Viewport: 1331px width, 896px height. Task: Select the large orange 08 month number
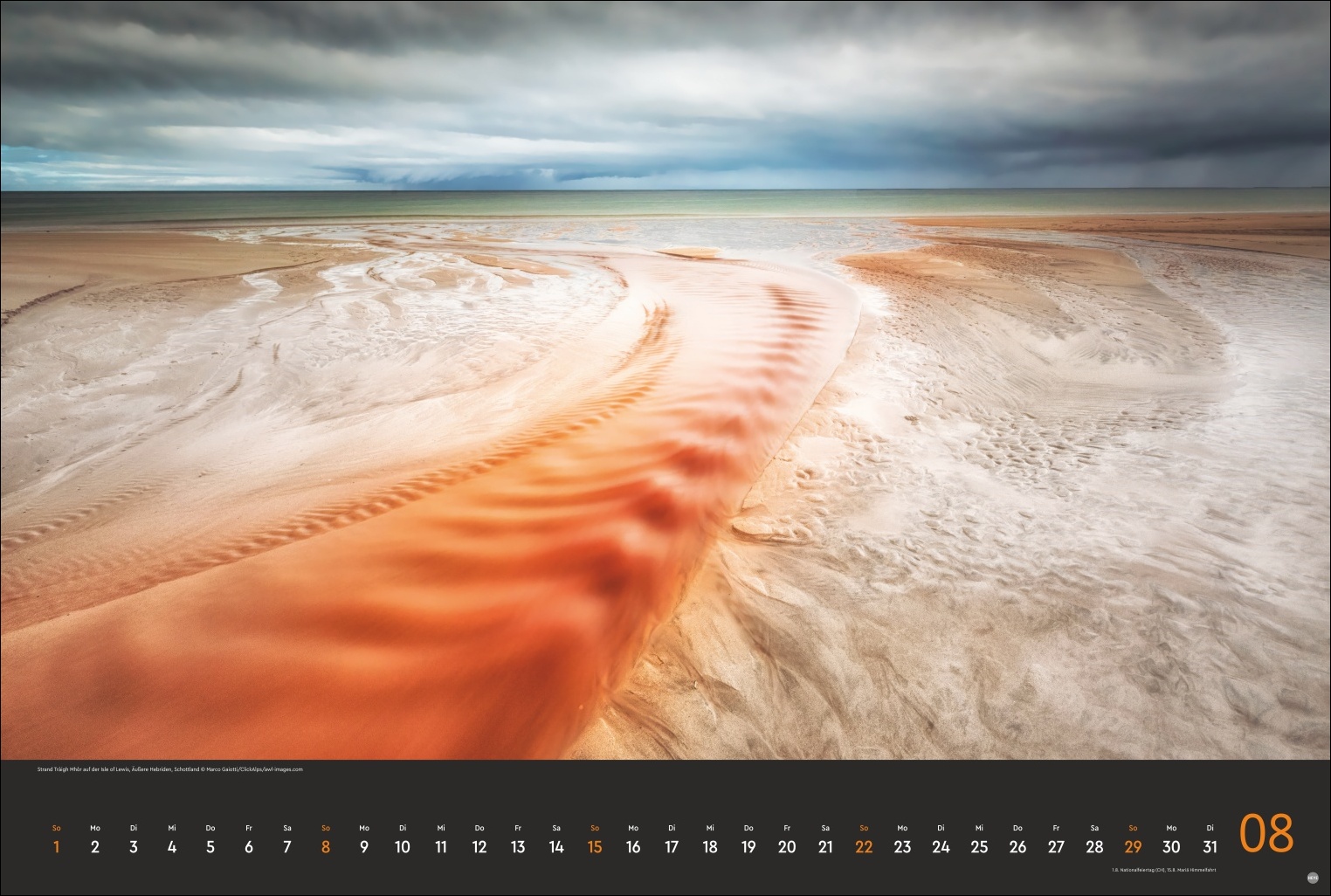click(x=1266, y=835)
